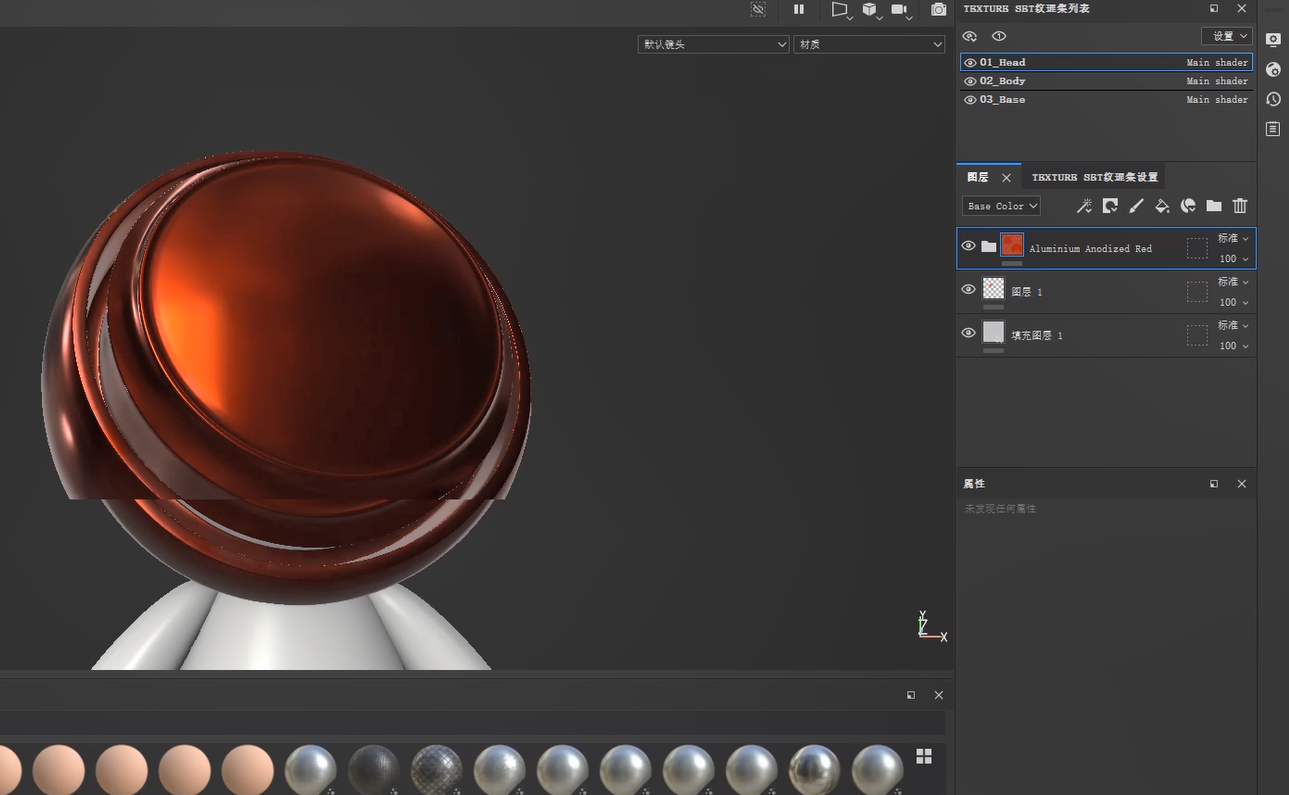The image size is (1289, 795).
Task: Add a new paint layer with brush icon
Action: tap(1136, 206)
